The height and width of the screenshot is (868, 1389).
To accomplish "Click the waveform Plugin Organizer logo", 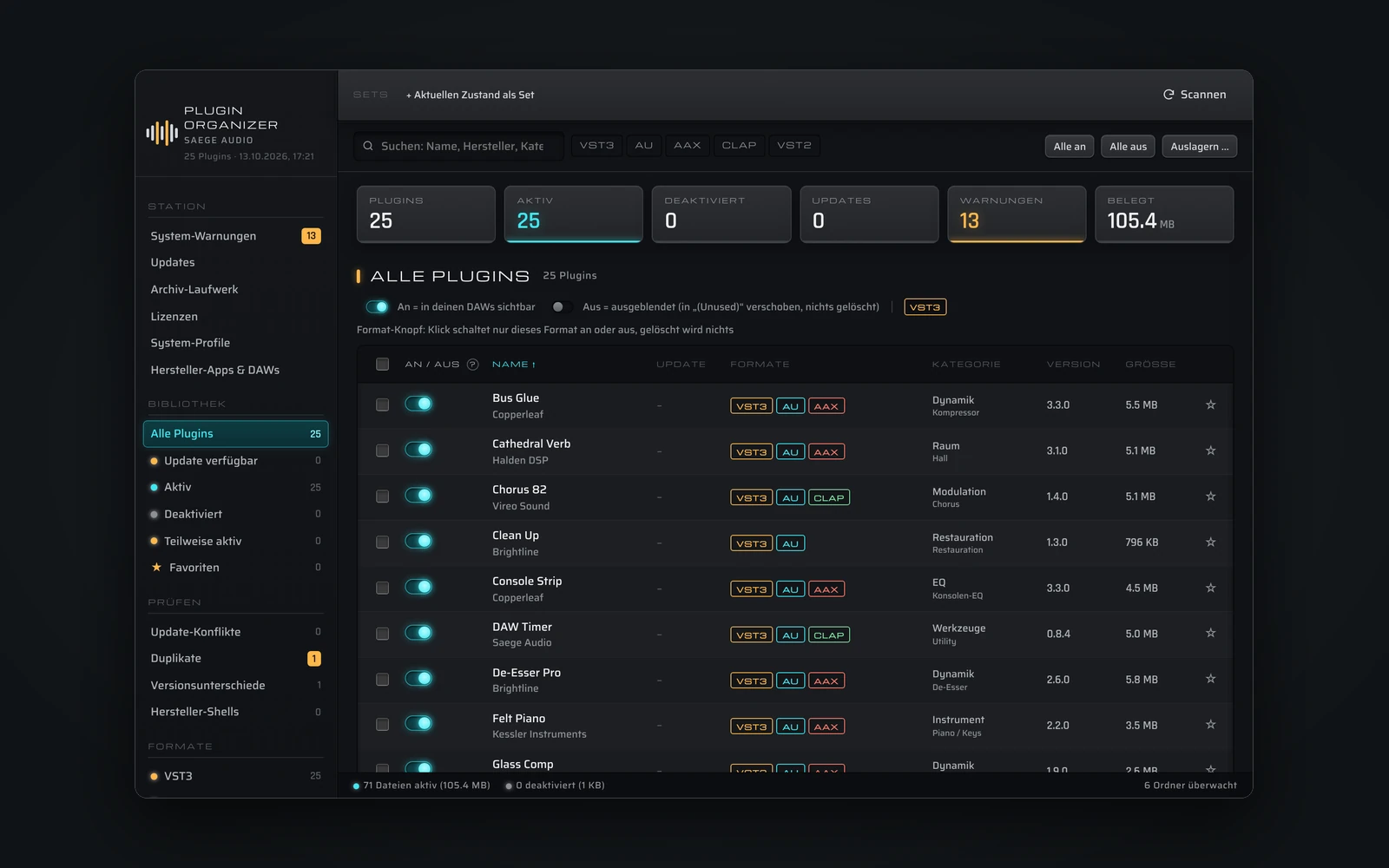I will point(161,133).
